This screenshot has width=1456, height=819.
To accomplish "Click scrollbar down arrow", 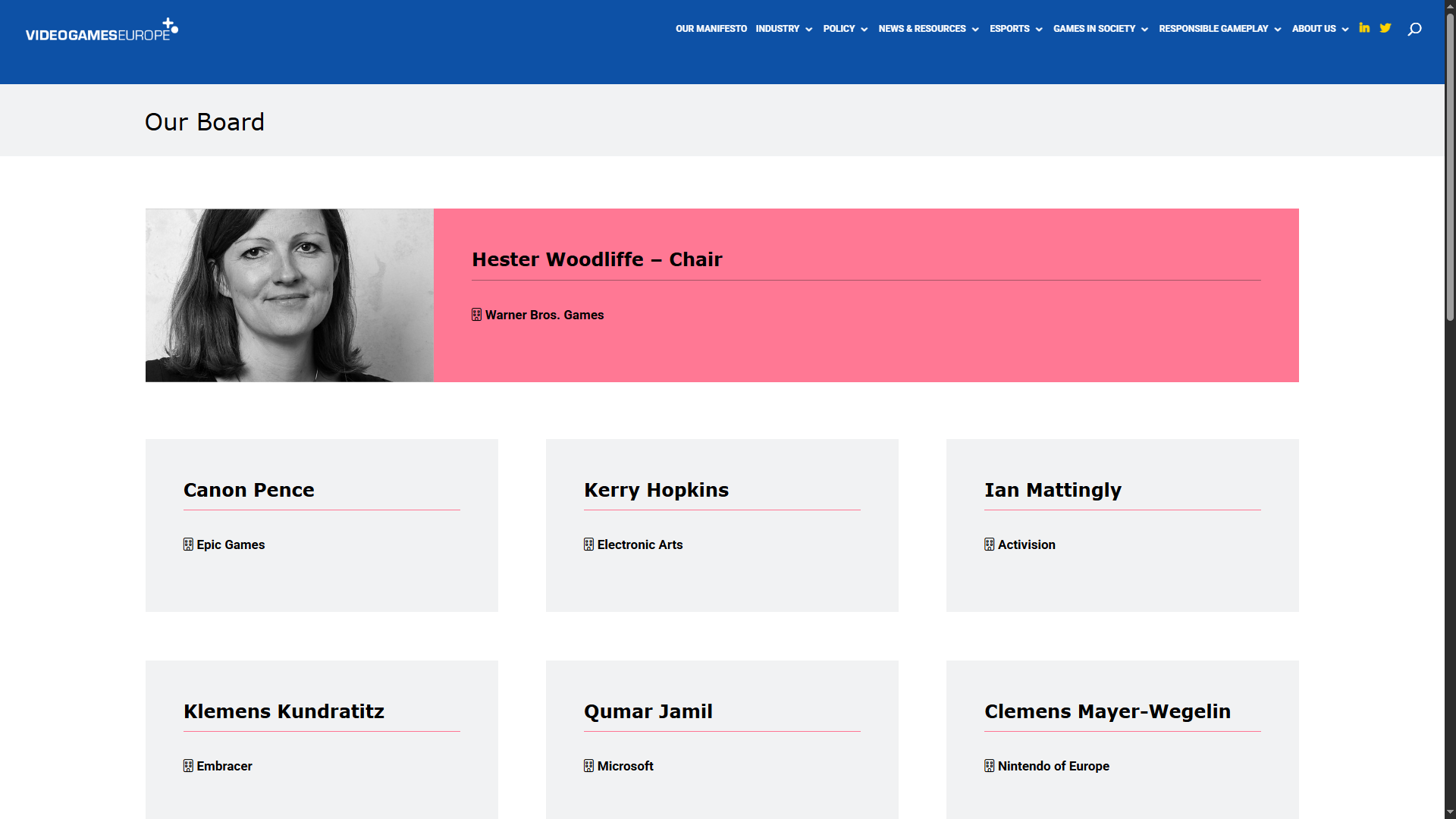I will coord(1450,812).
